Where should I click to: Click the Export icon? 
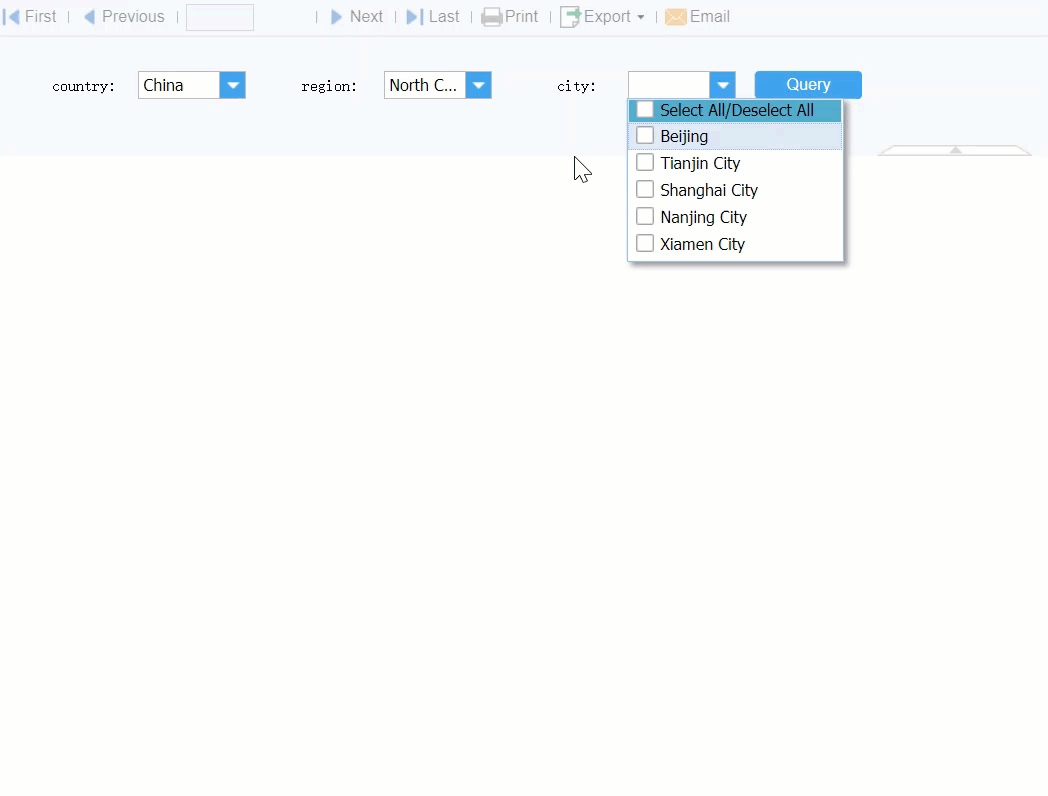[572, 16]
